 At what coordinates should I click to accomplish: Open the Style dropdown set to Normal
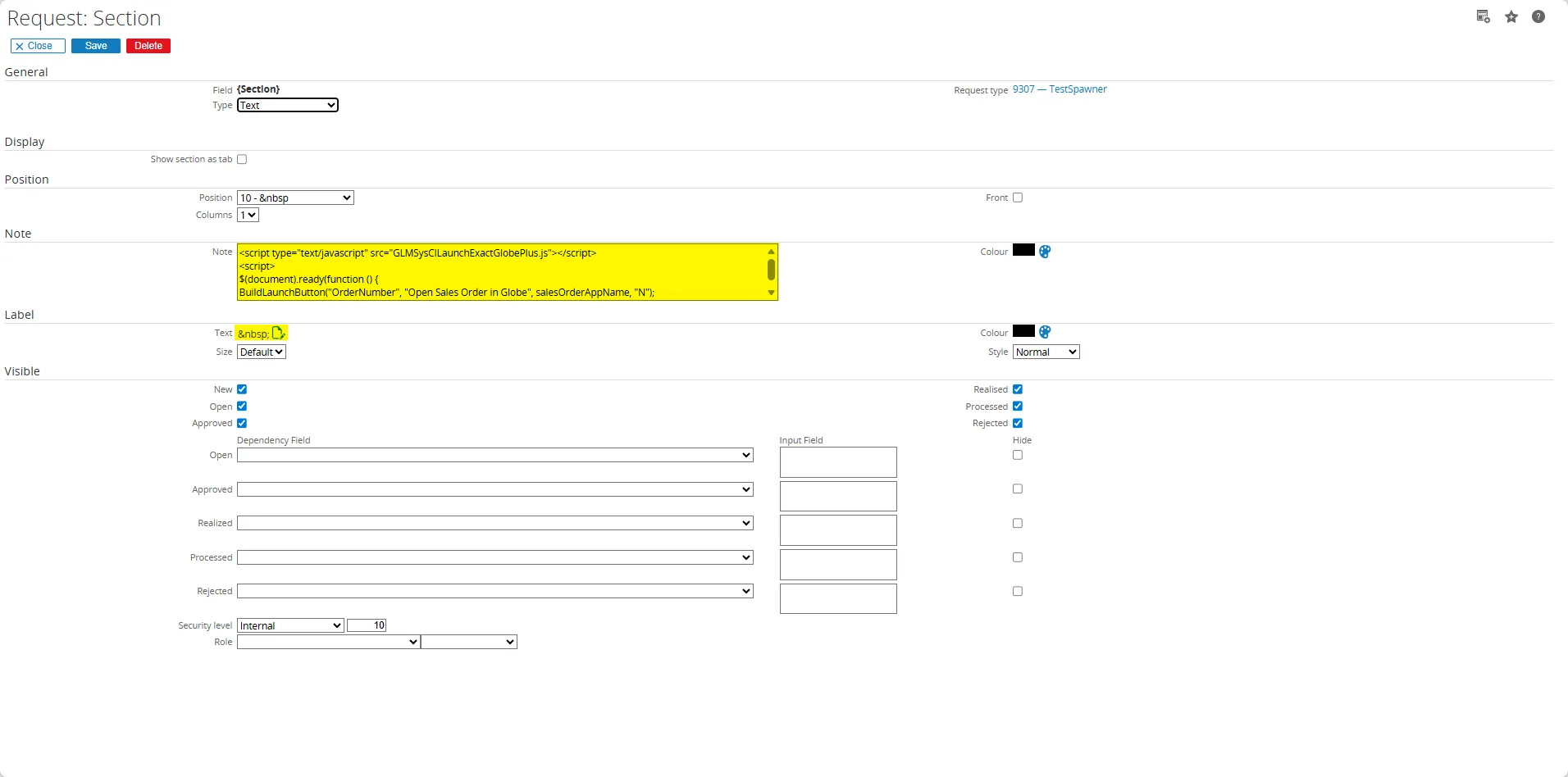click(1046, 352)
